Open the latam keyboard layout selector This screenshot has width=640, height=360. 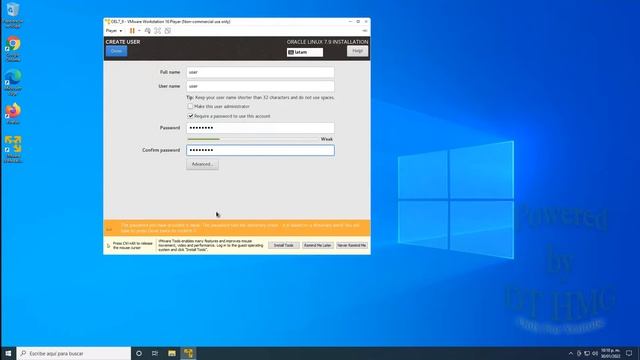pos(304,52)
